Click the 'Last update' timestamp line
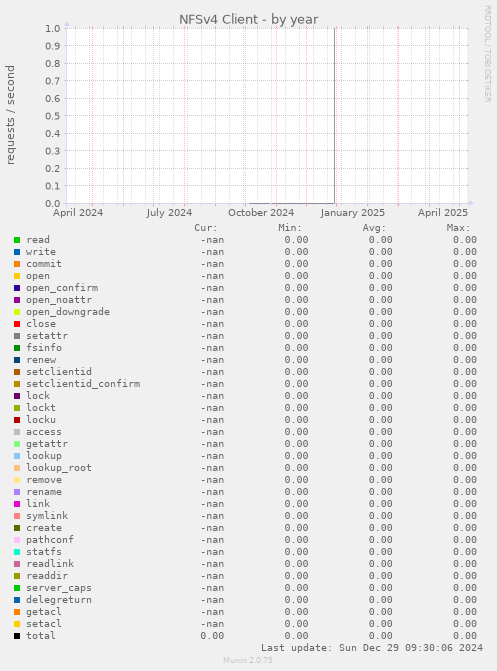Viewport: 497px width, 671px height. 372,648
